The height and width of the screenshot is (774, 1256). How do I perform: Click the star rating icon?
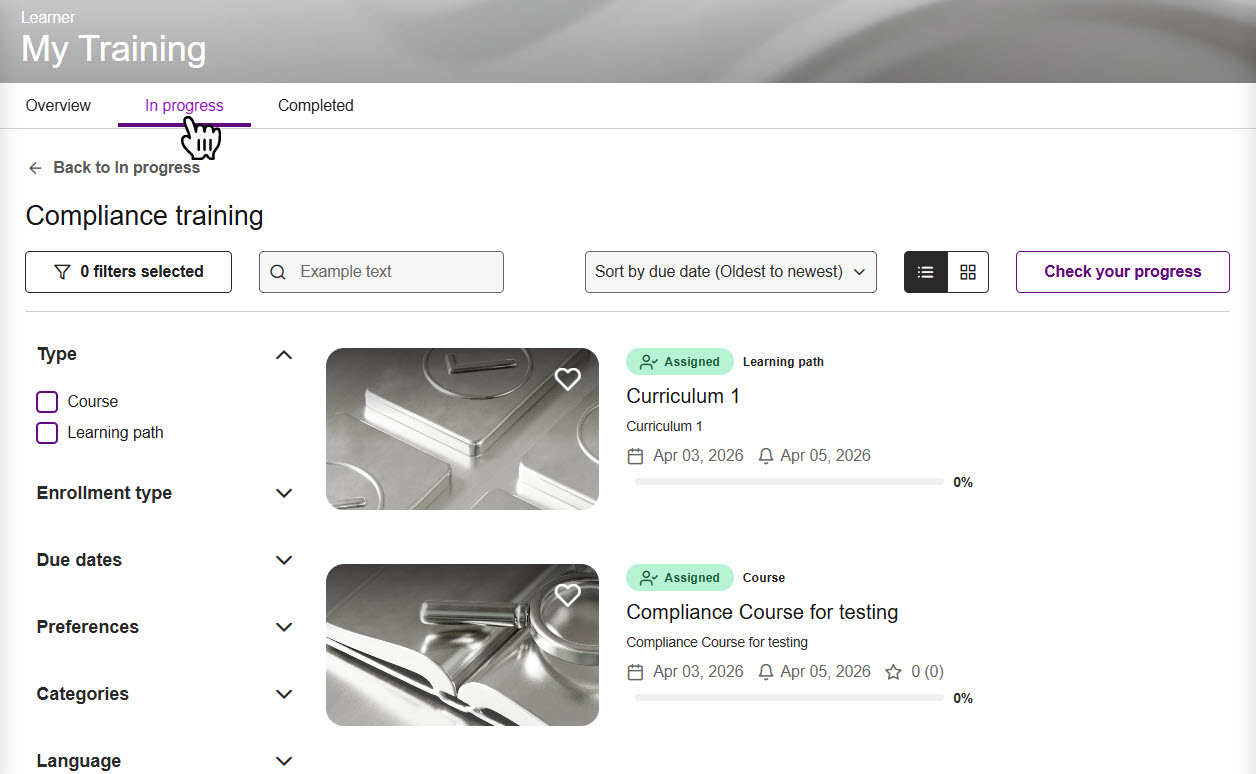(893, 672)
